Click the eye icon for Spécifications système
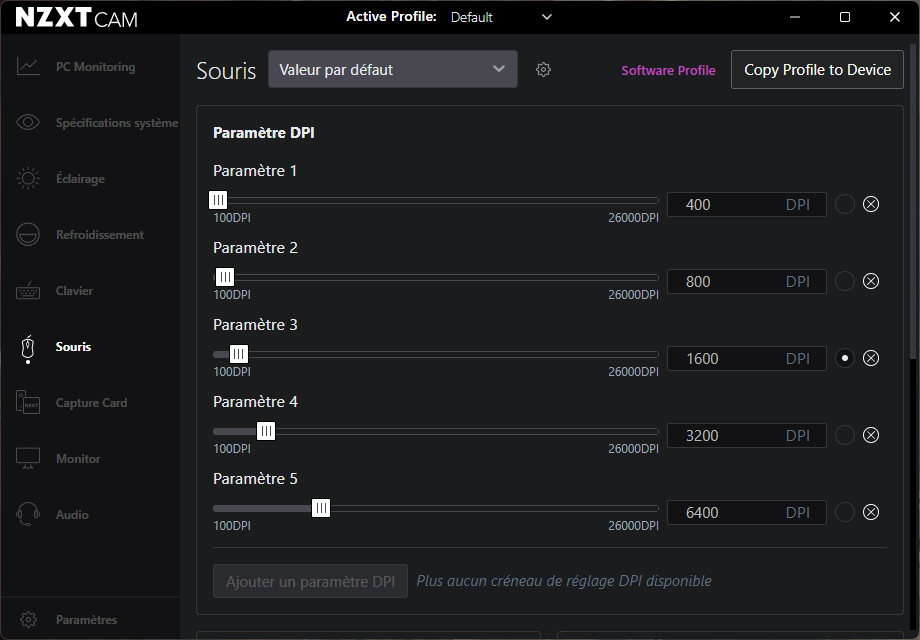 click(28, 123)
